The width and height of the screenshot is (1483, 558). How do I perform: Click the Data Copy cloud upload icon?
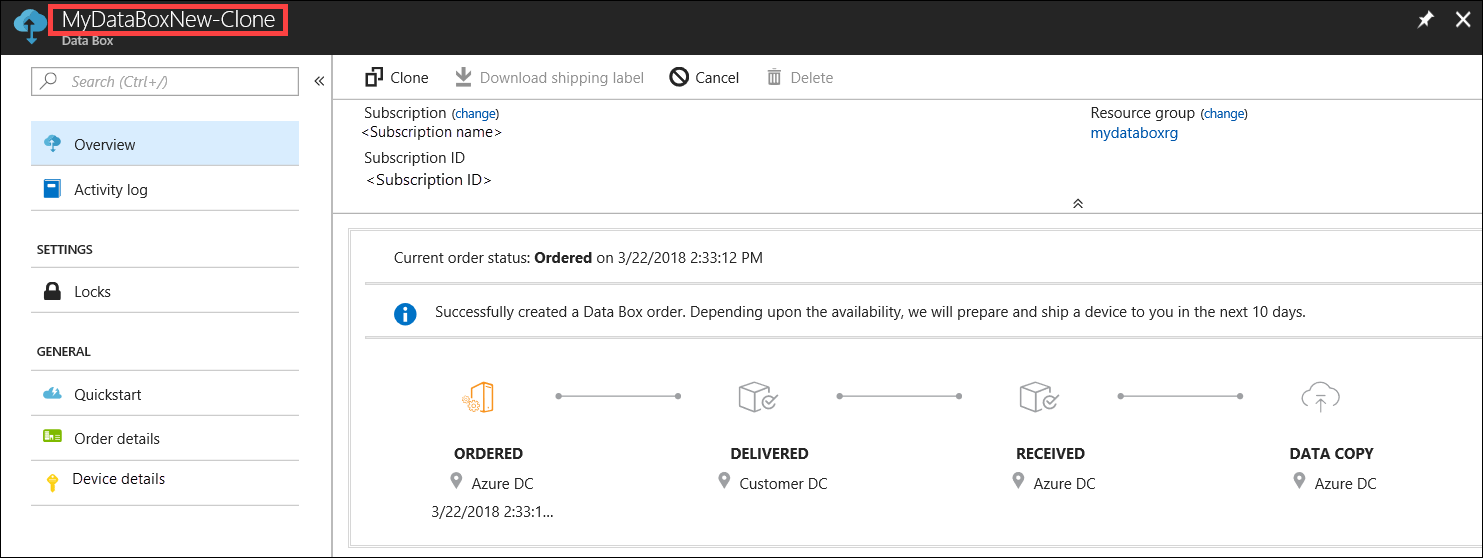coord(1320,397)
